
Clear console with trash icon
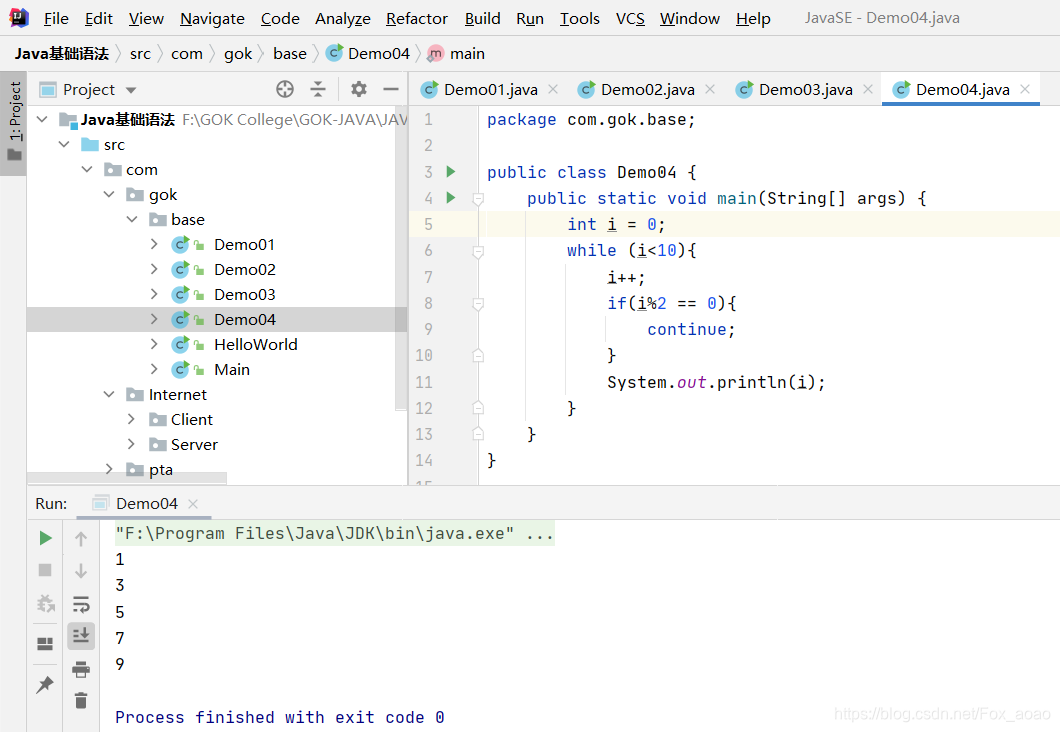(81, 700)
